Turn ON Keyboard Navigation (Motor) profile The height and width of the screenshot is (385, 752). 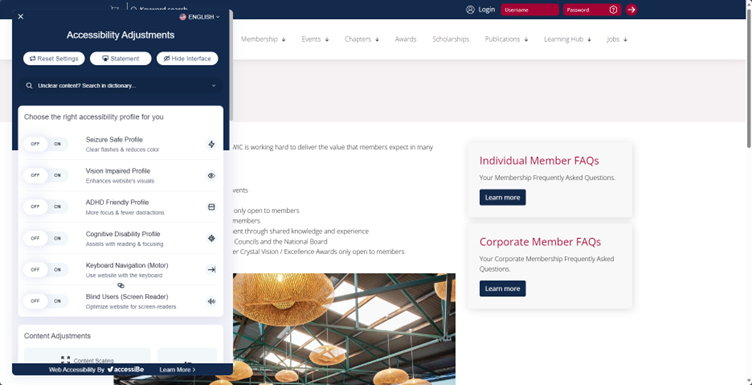point(58,269)
